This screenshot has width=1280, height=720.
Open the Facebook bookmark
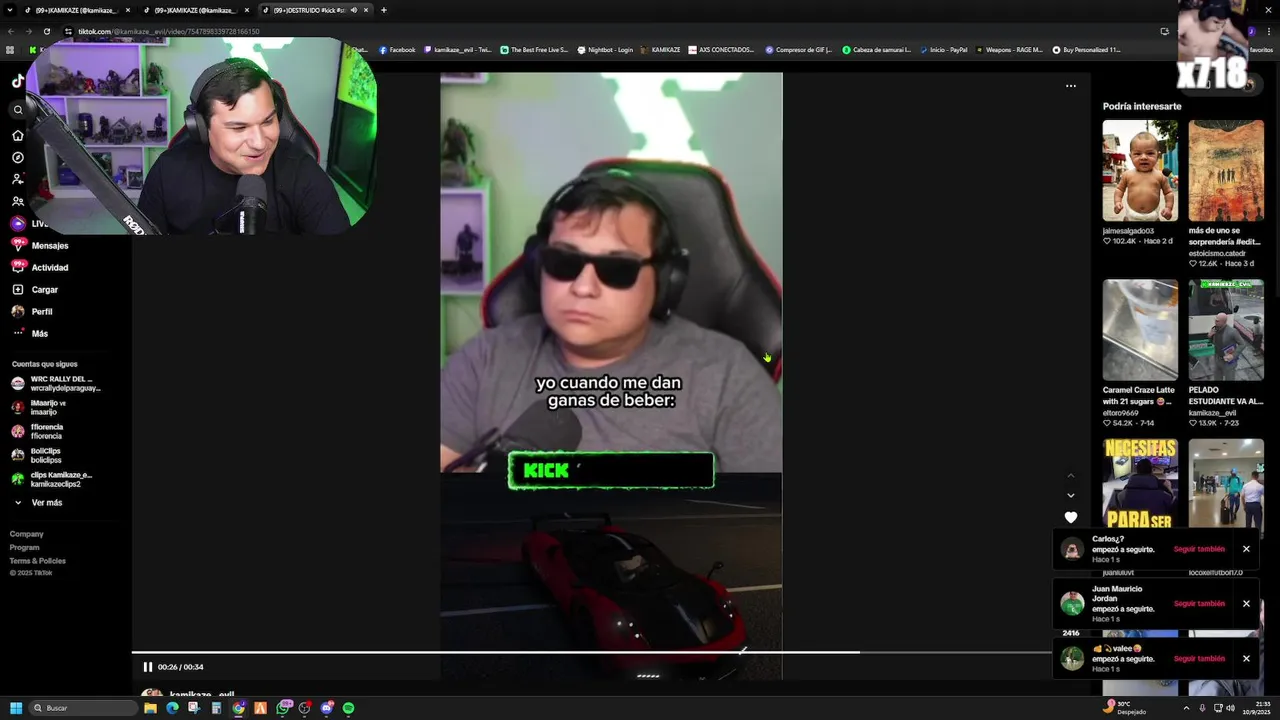click(397, 50)
